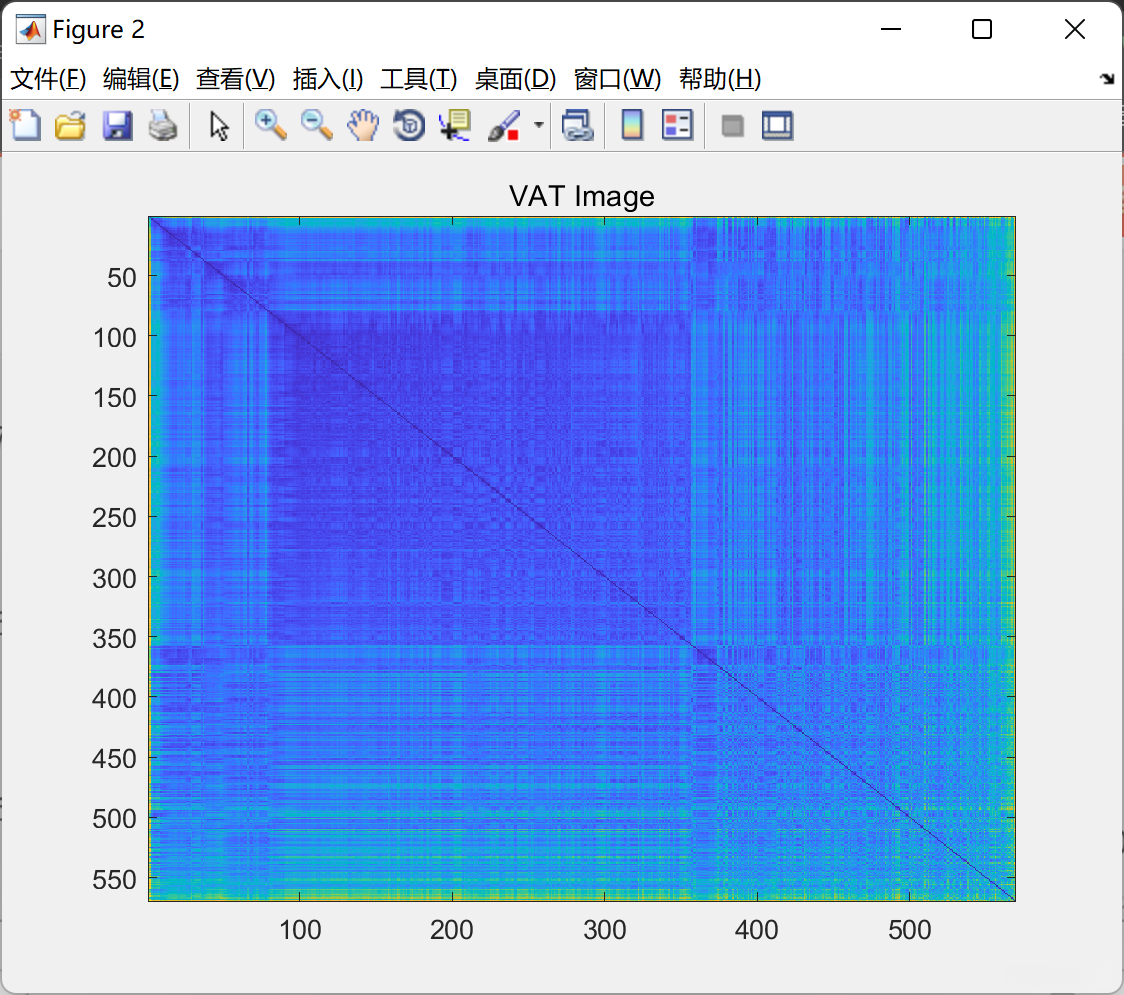This screenshot has width=1124, height=995.
Task: Select the Data Cursor tool
Action: 455,125
